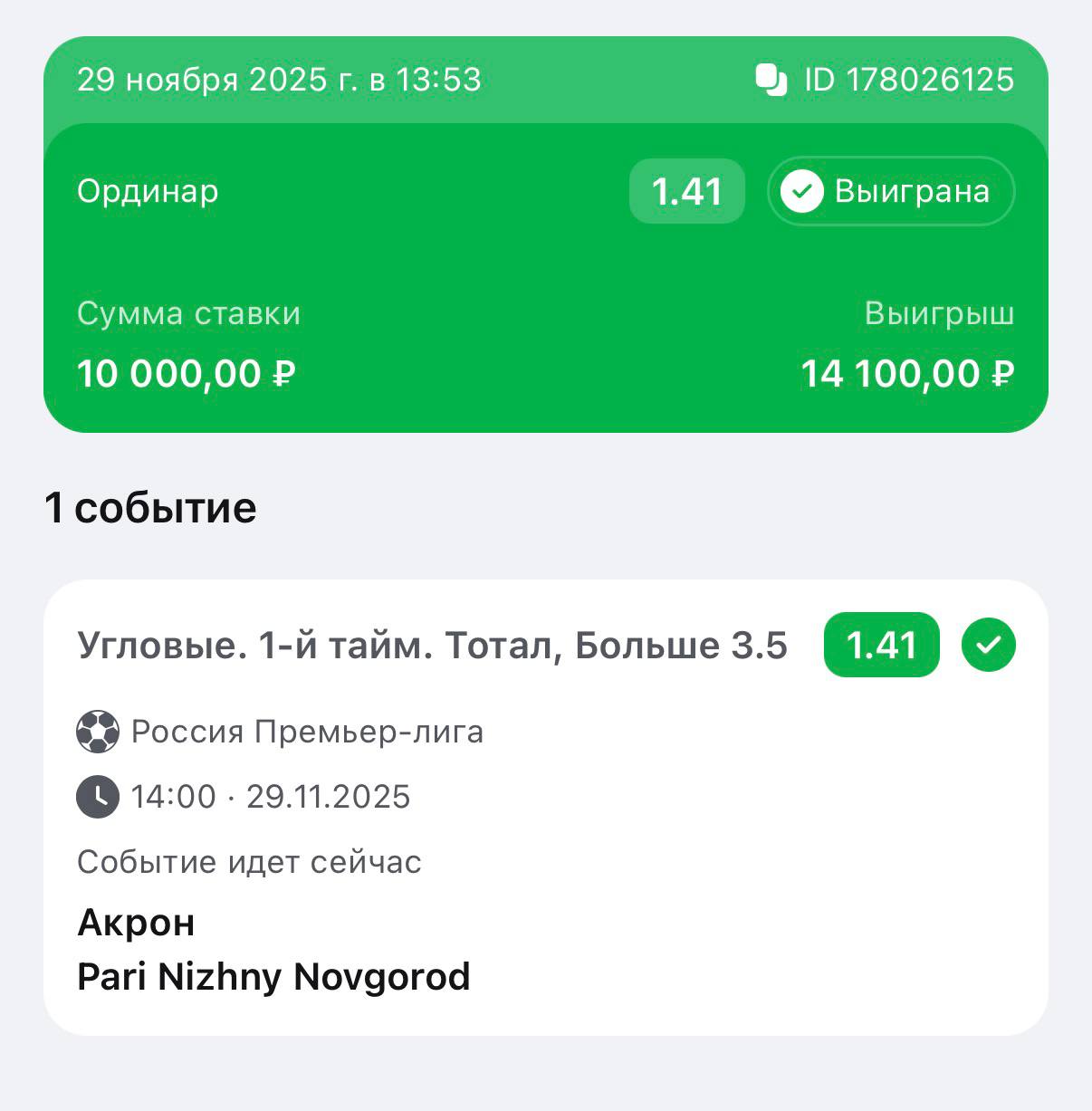Viewport: 1092px width, 1111px height.
Task: Click the Ординар bet type label
Action: (x=148, y=191)
